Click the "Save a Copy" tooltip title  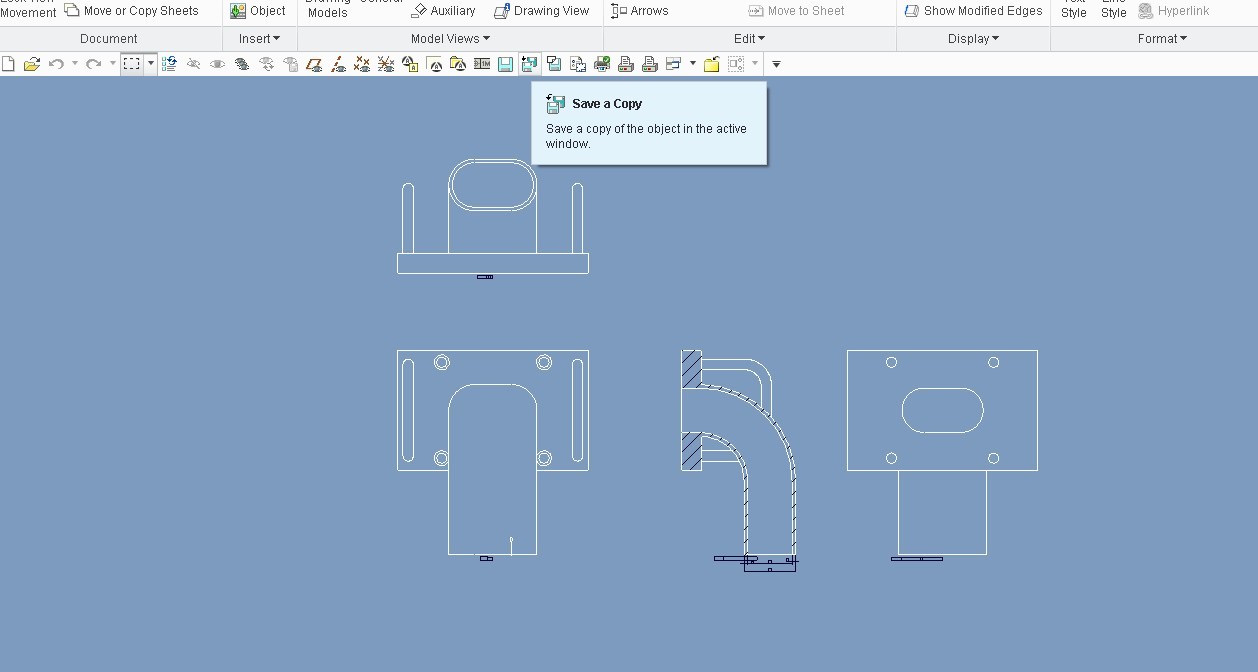607,104
